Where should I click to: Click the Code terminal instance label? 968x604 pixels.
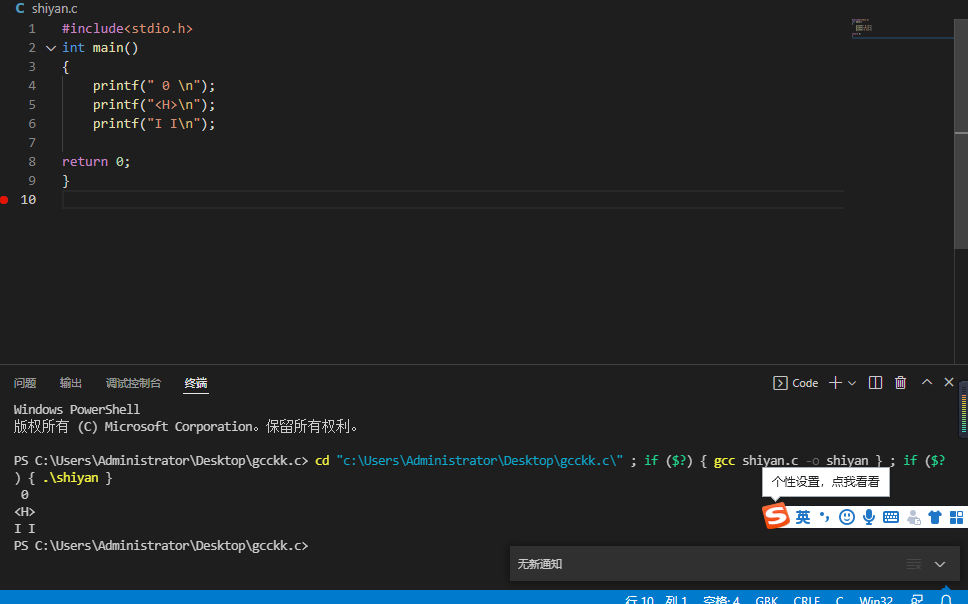(795, 383)
